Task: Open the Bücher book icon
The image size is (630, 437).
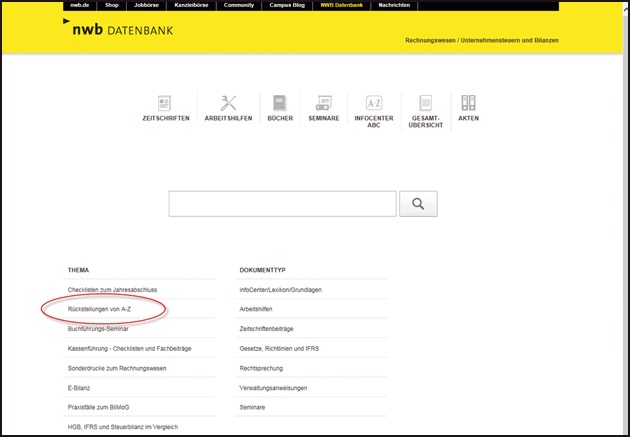Action: 280,104
